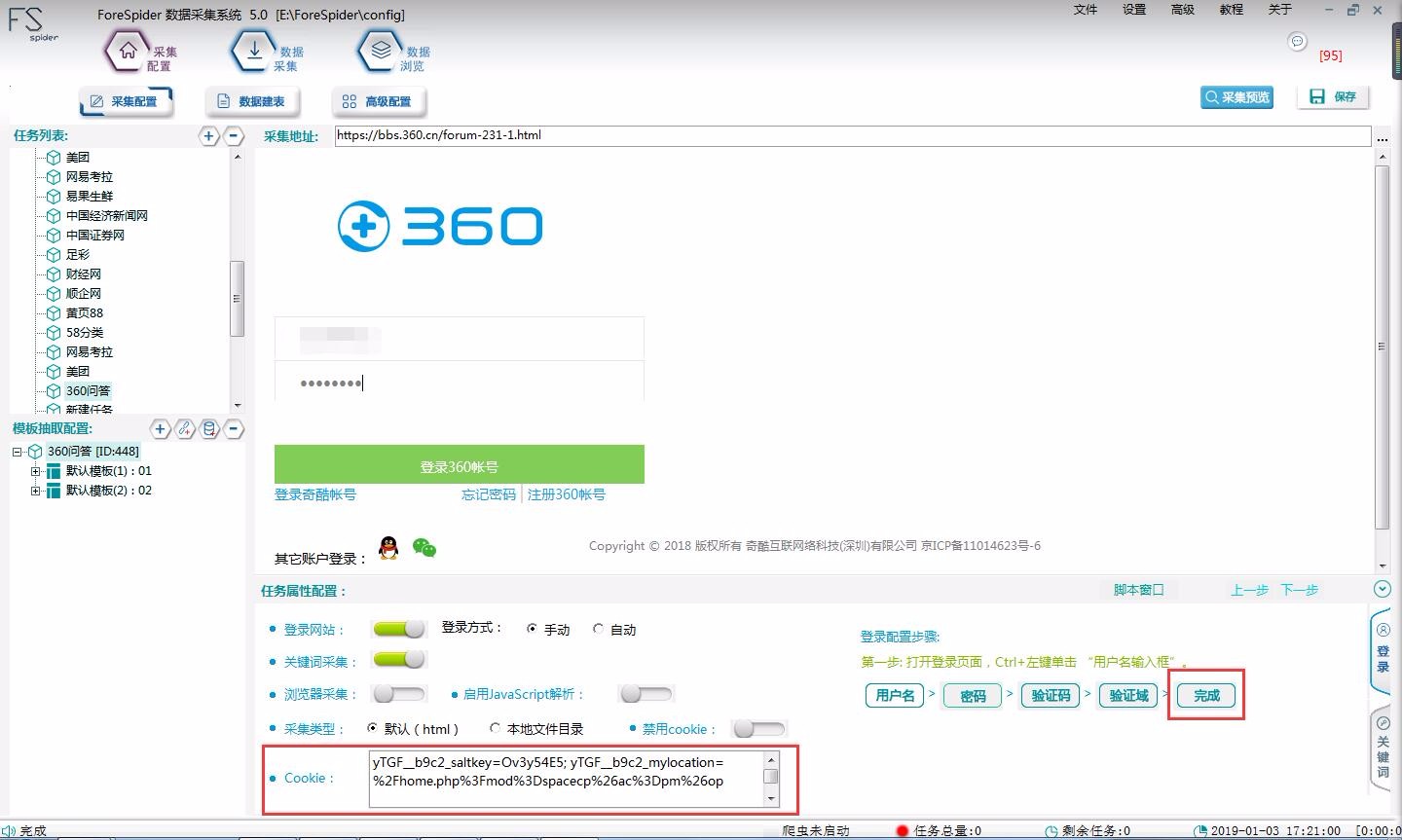The height and width of the screenshot is (840, 1402).
Task: Click the link icon in 模板抽取配置 toolbar
Action: 185,428
